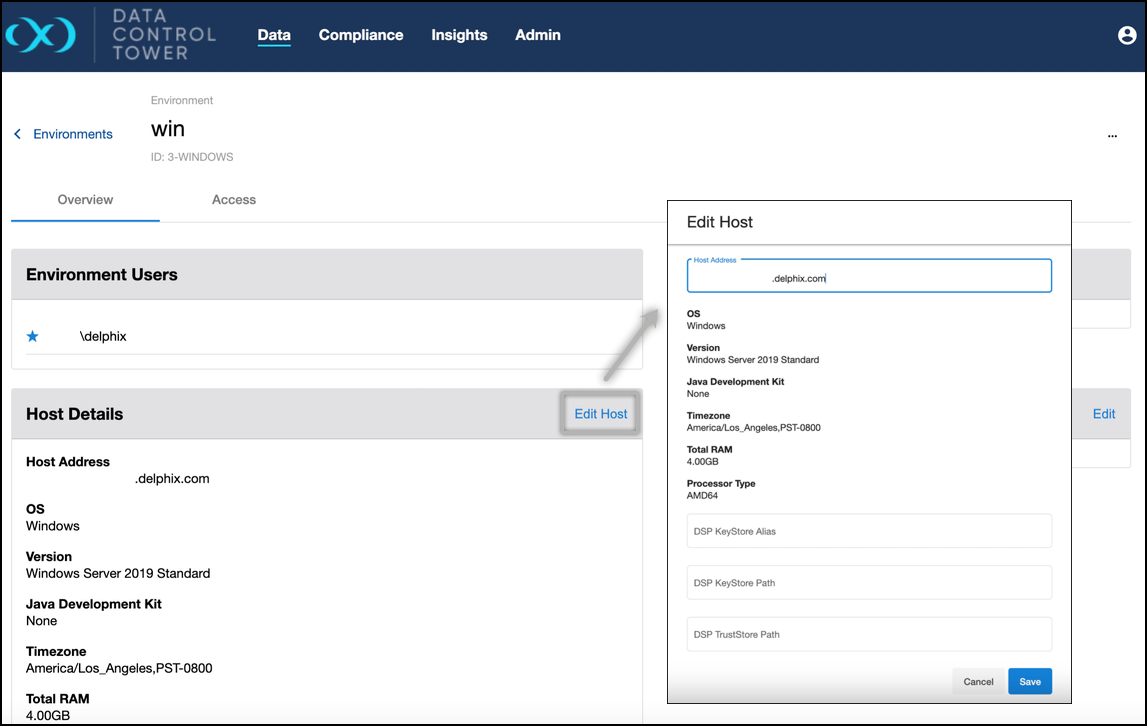This screenshot has width=1147, height=726.
Task: Select the DSP TrustStore Path input
Action: click(869, 634)
